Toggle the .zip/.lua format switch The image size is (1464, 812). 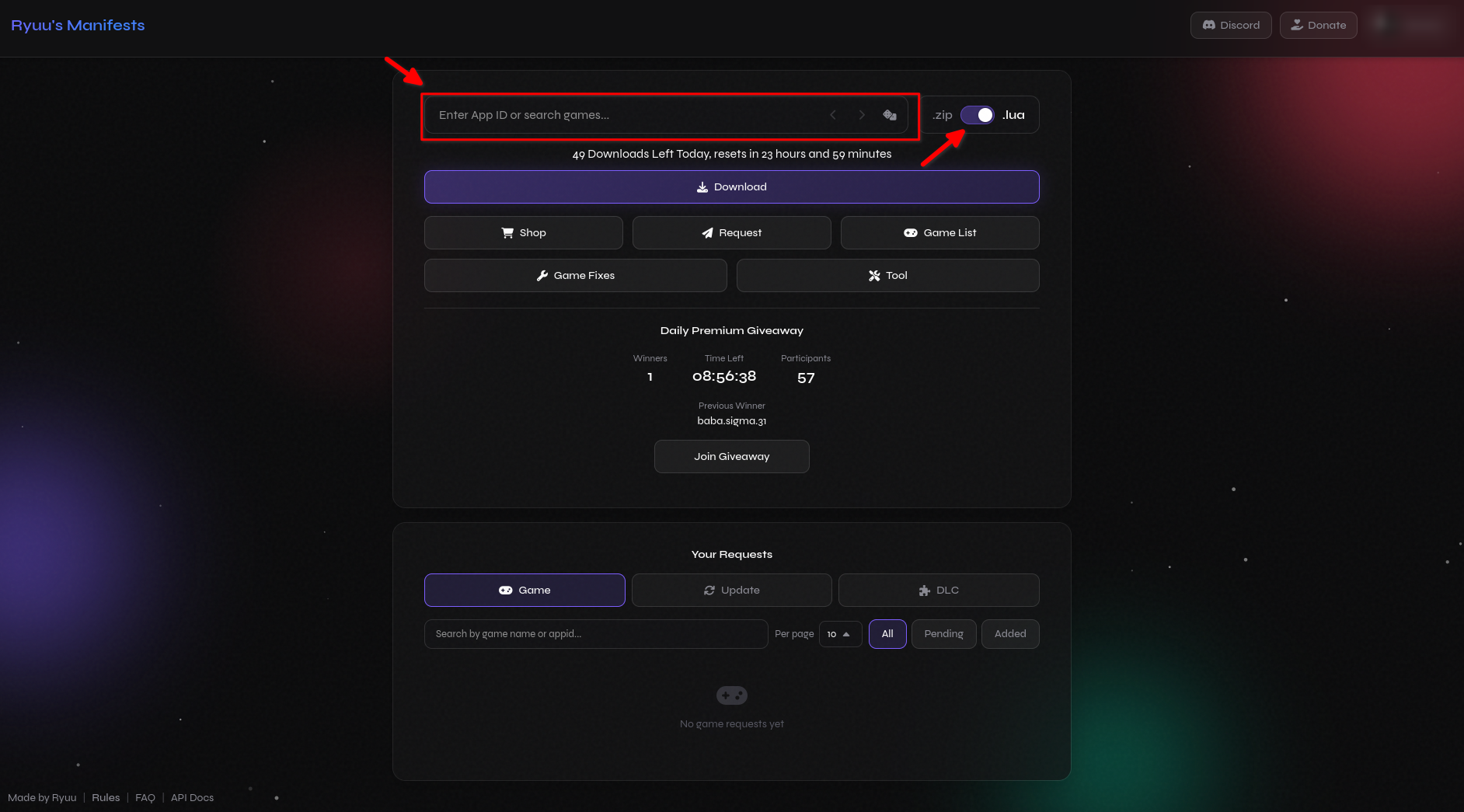coord(978,115)
